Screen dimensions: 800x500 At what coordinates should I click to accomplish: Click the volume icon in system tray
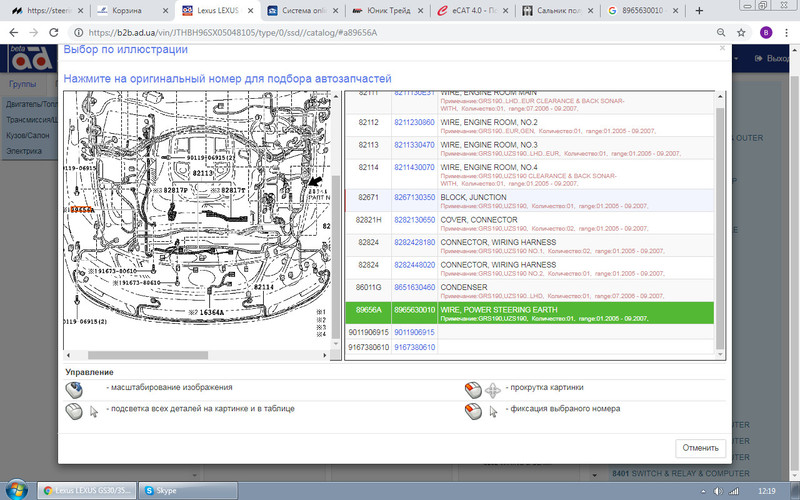click(718, 491)
